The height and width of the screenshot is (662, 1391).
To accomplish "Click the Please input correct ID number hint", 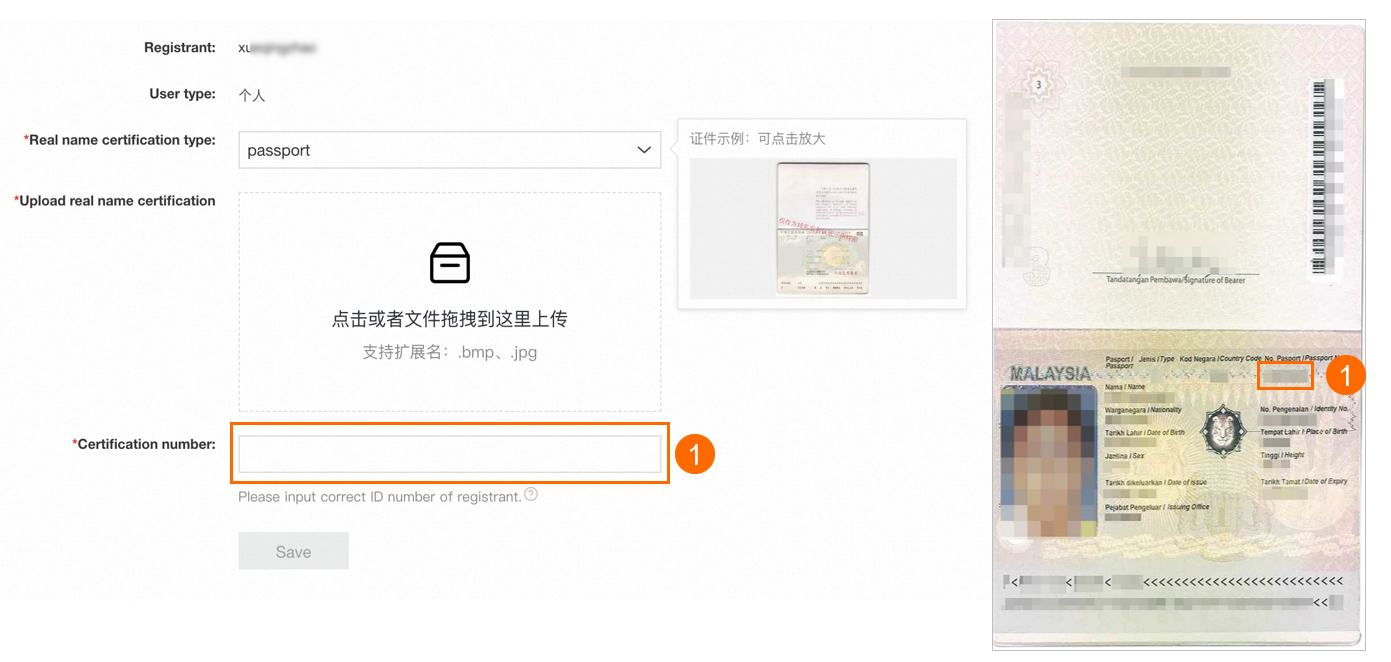I will [x=380, y=496].
